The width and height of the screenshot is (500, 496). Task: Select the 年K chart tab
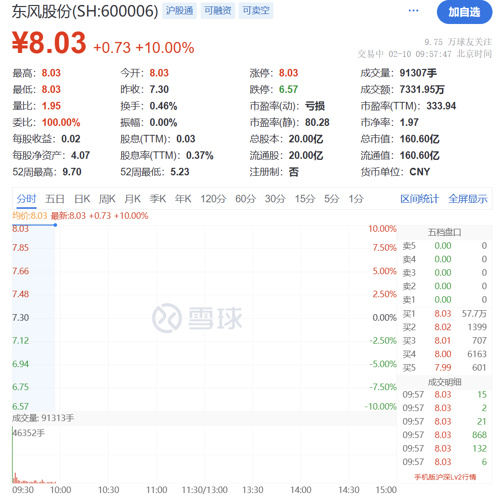pyautogui.click(x=183, y=199)
